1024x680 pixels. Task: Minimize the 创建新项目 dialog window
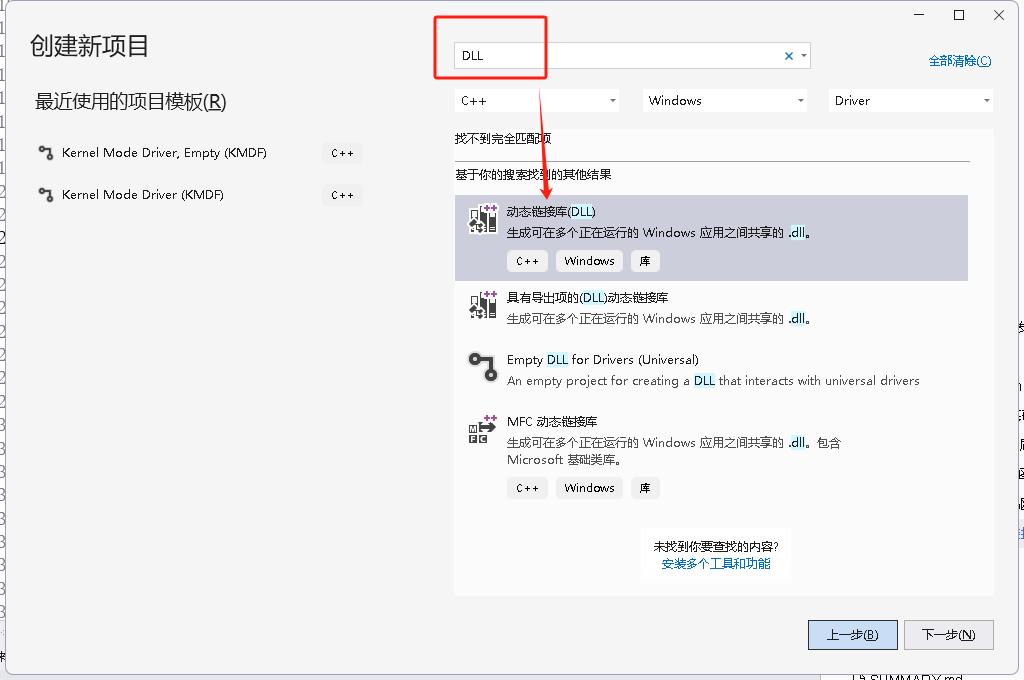[x=919, y=15]
